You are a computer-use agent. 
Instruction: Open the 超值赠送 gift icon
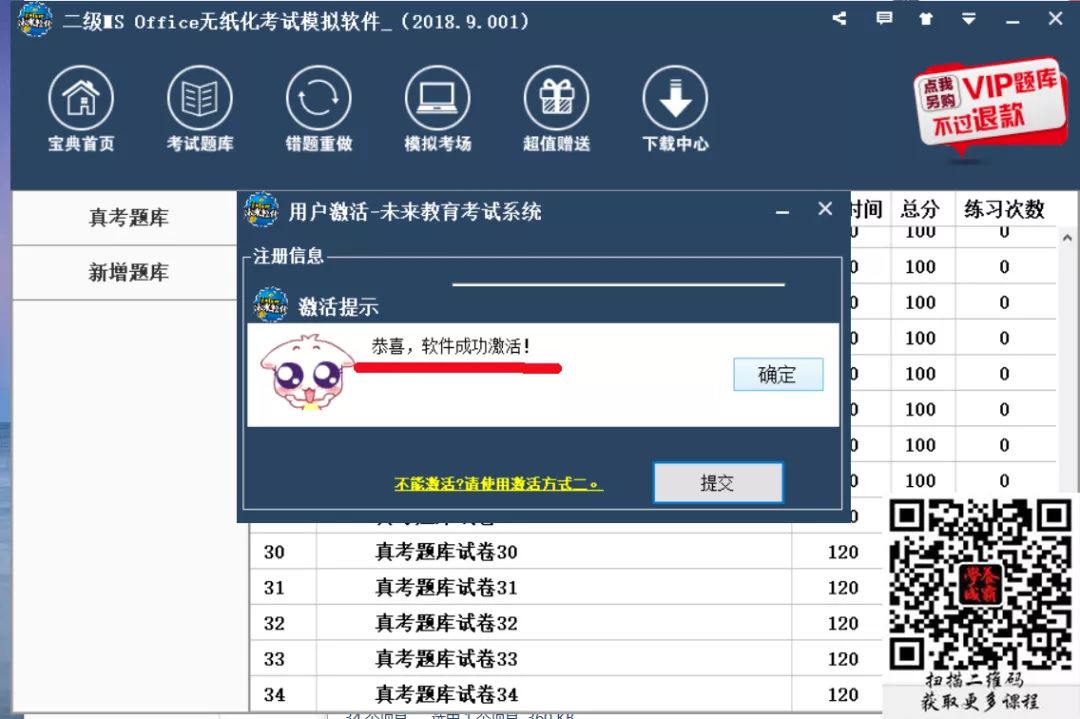coord(557,109)
